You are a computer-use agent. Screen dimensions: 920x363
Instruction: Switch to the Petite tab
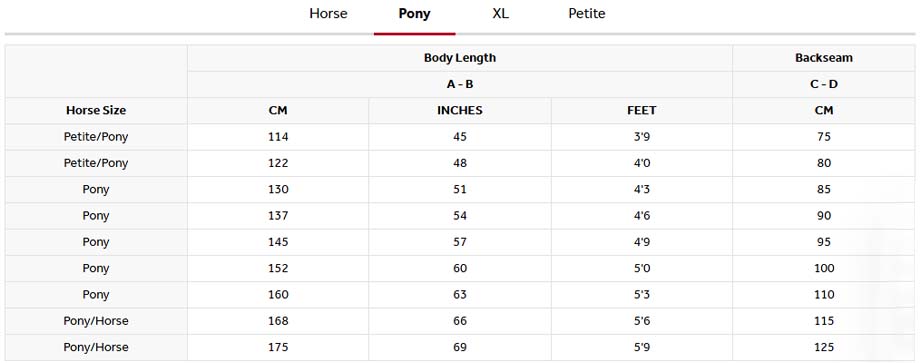pos(587,13)
